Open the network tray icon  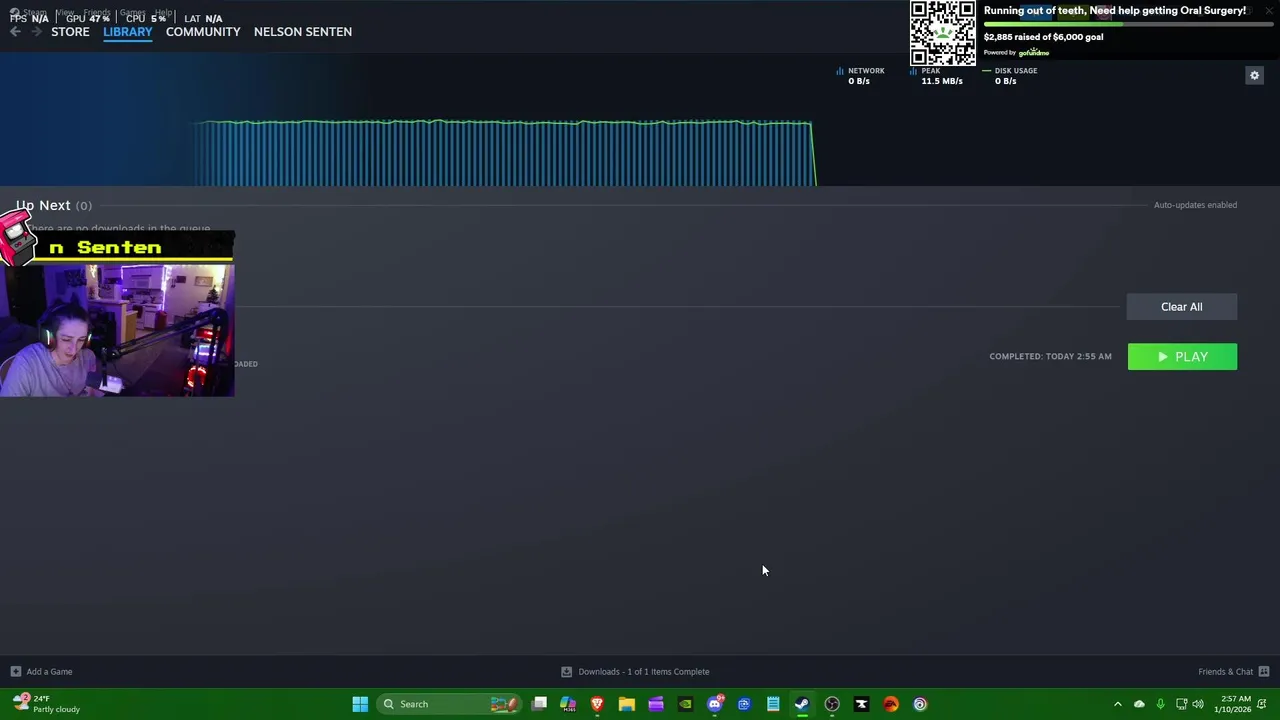coord(1181,704)
